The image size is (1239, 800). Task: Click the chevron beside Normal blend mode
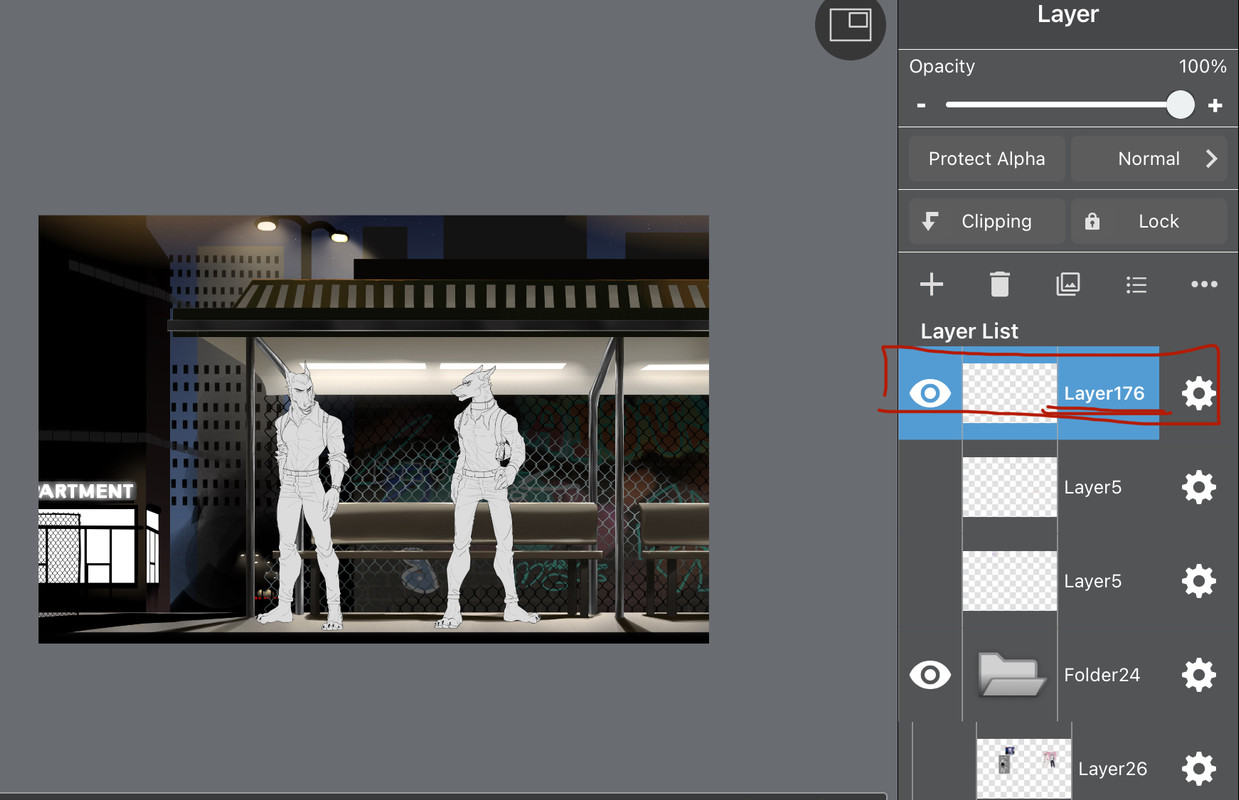click(1211, 159)
